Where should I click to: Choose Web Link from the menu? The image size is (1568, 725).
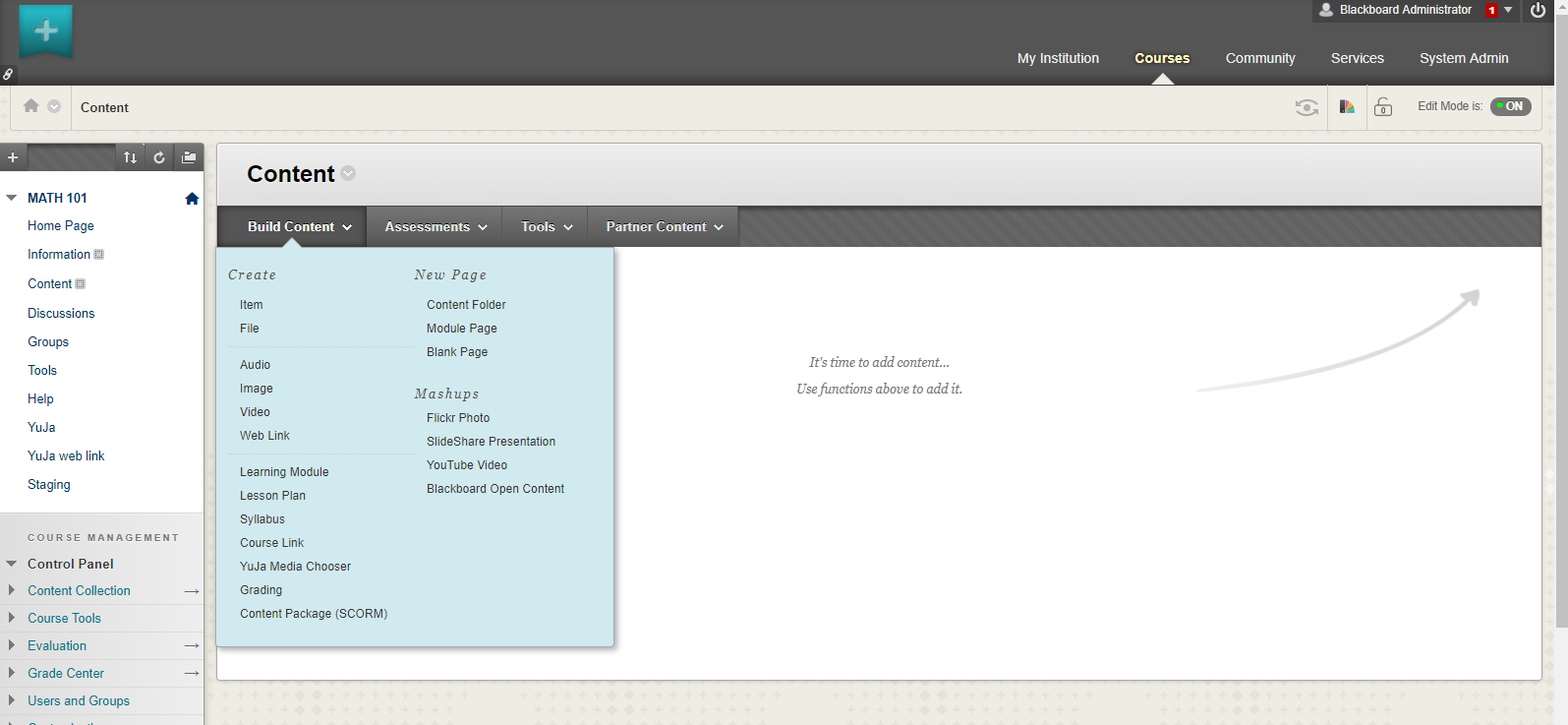(x=264, y=436)
